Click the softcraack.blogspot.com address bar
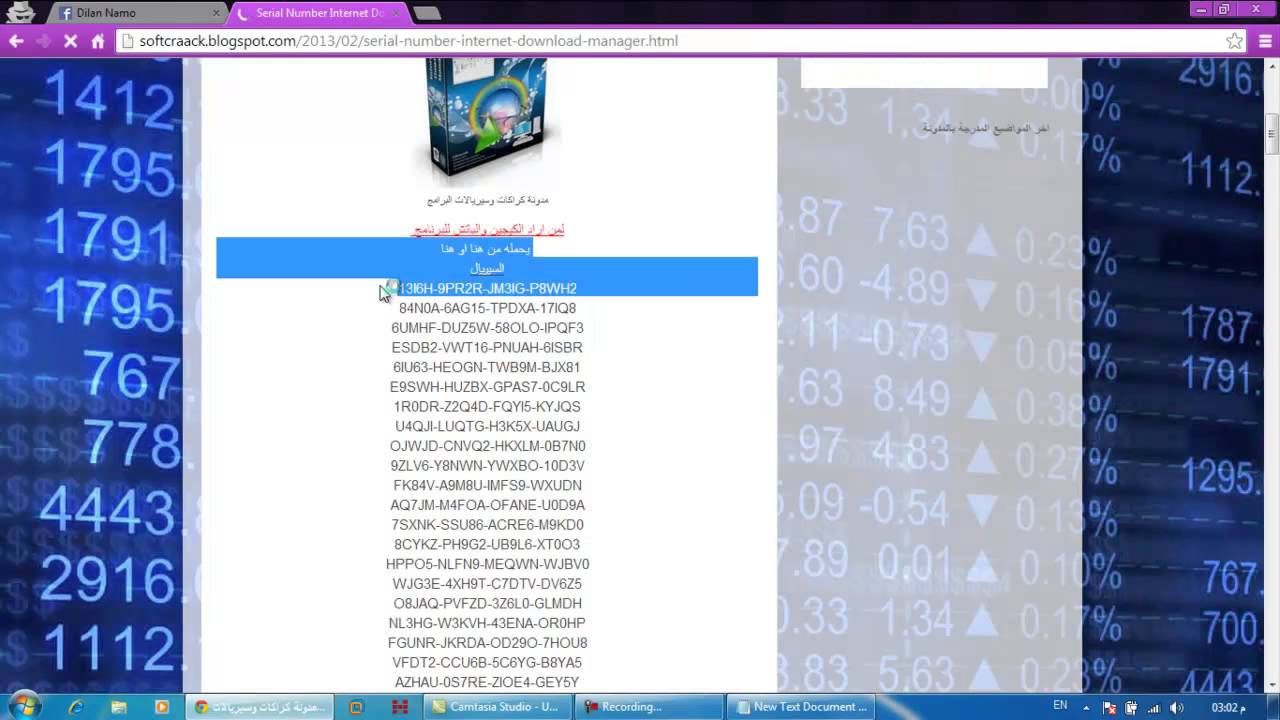The image size is (1280, 720). coord(670,41)
